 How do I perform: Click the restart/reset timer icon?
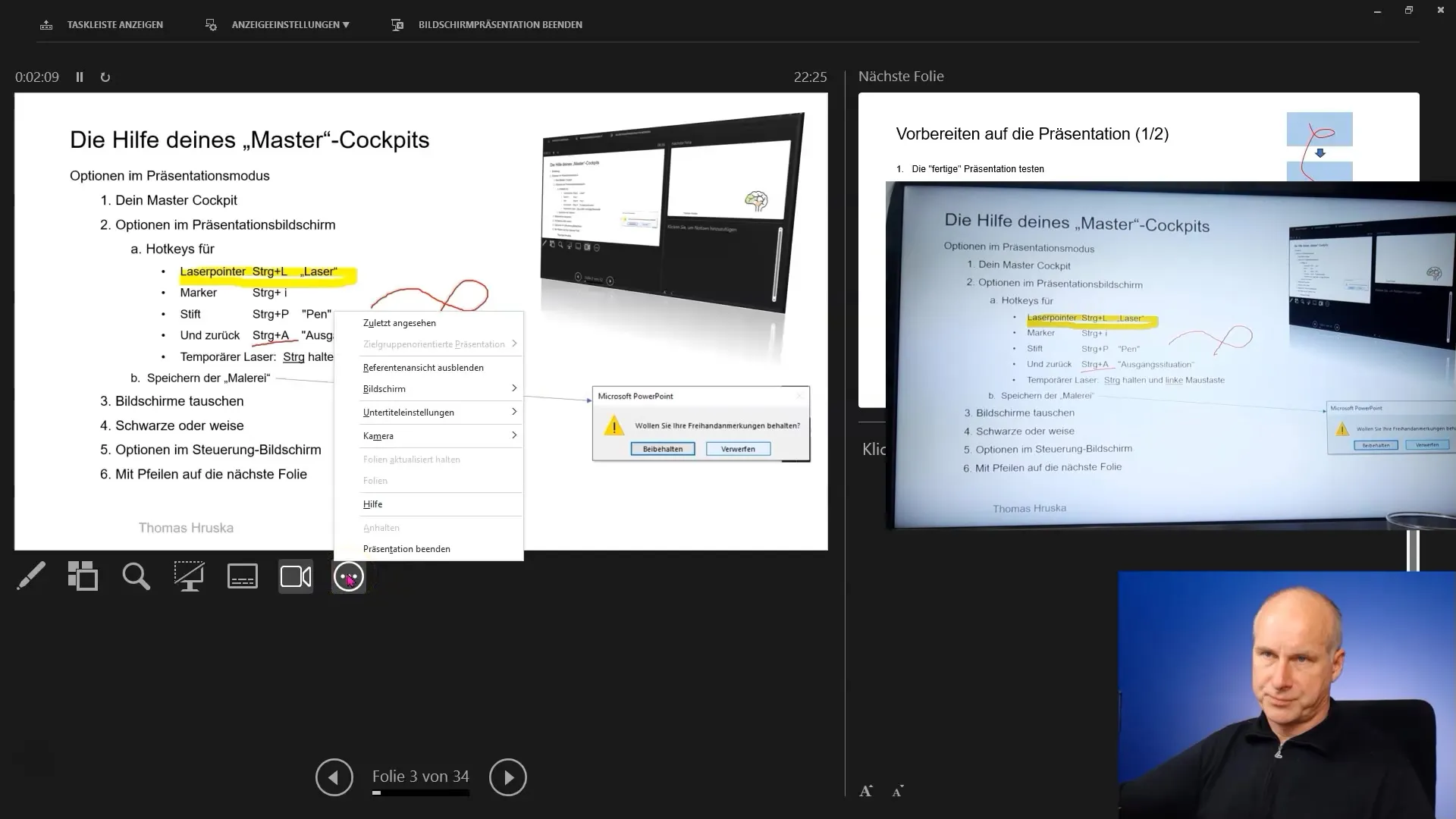[106, 76]
